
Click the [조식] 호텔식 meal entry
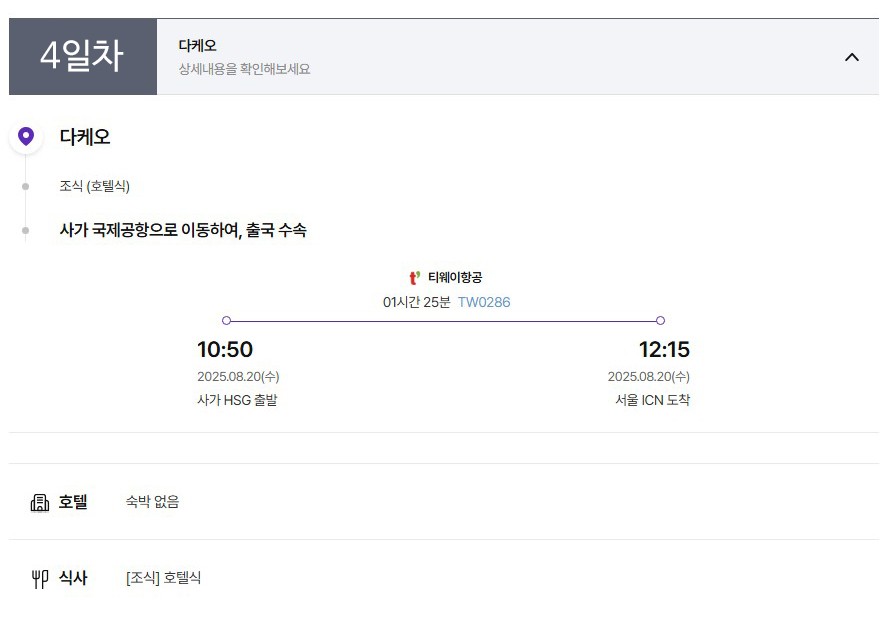163,578
